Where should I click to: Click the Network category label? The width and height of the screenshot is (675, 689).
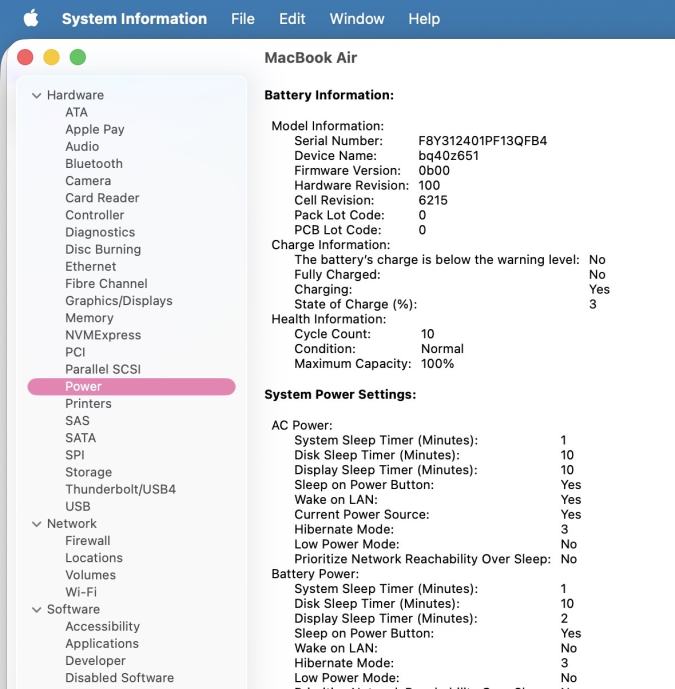pyautogui.click(x=72, y=524)
